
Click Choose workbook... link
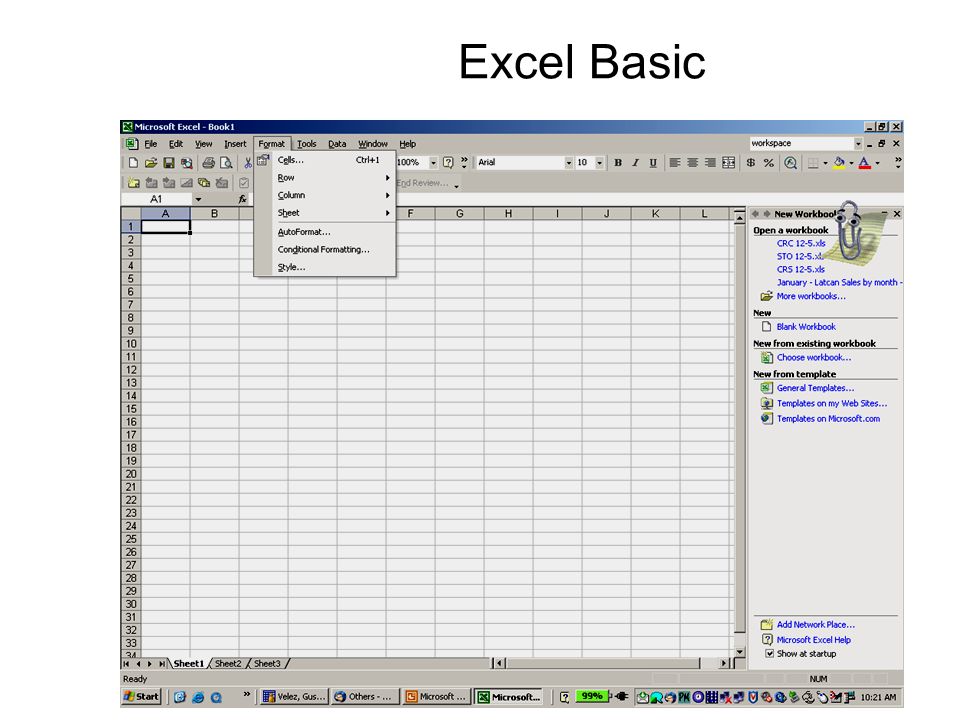814,358
